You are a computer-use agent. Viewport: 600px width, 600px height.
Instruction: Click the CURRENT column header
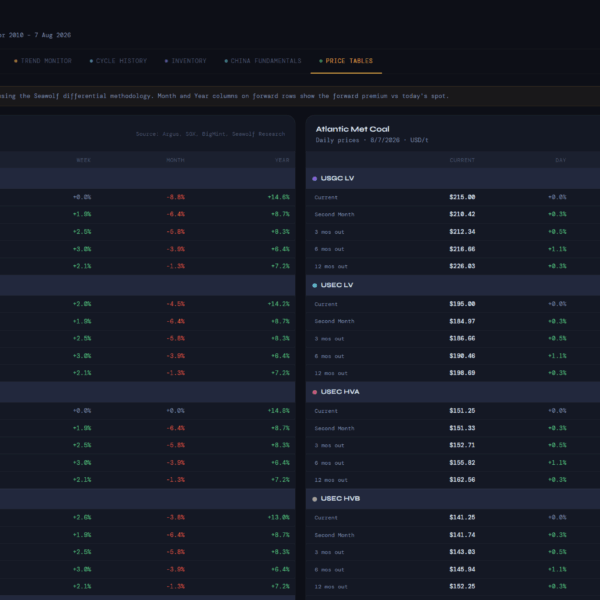point(462,160)
